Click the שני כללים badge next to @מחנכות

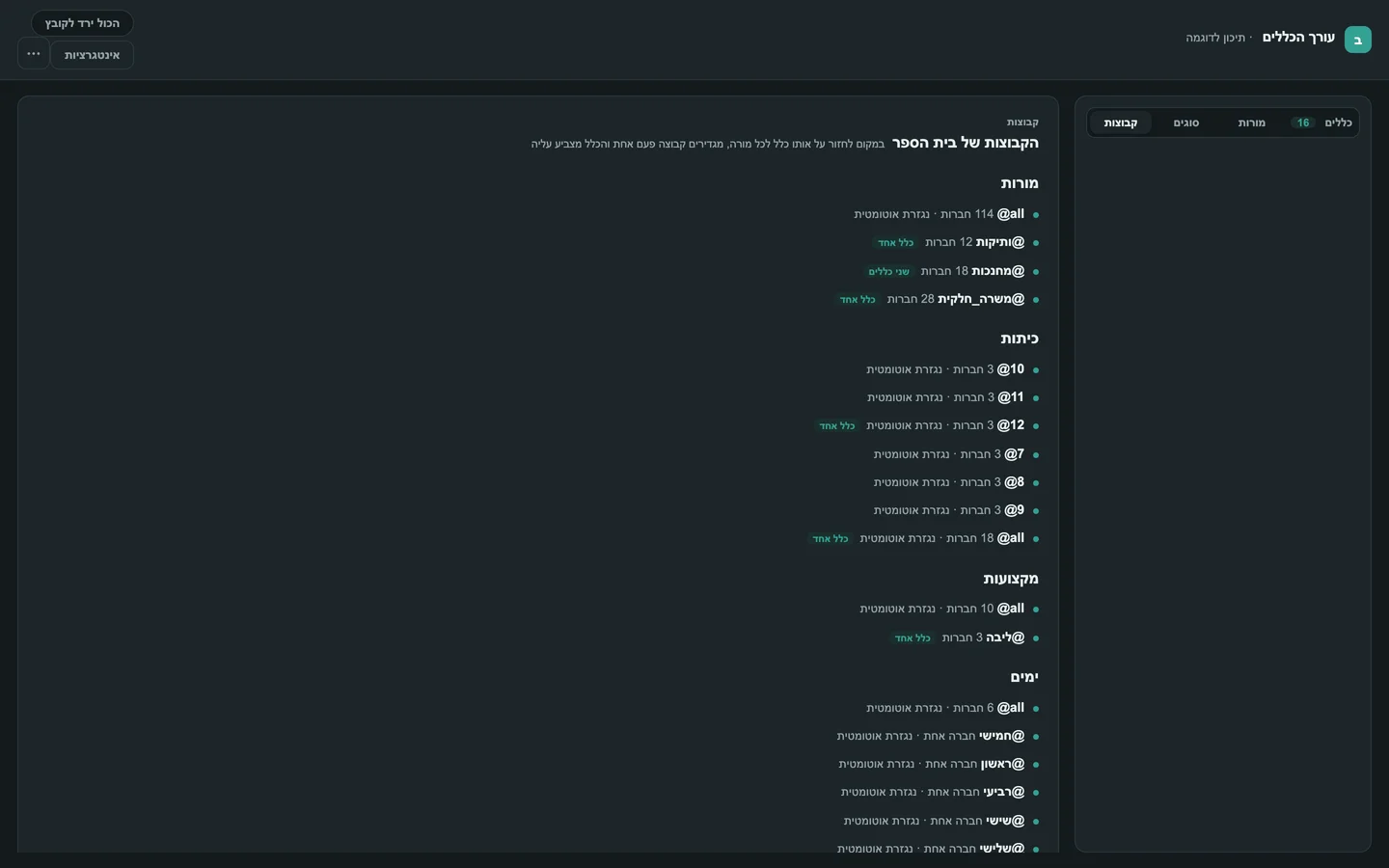(888, 272)
